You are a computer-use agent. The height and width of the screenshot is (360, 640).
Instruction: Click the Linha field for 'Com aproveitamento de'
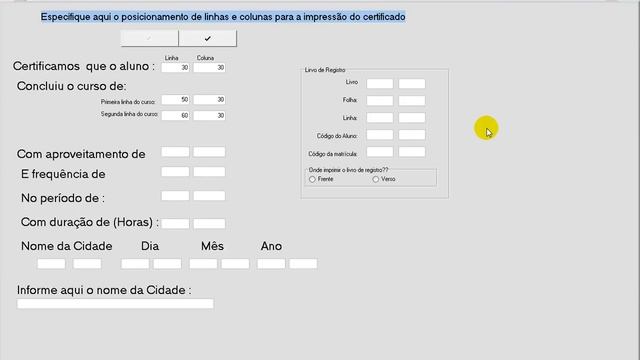[175, 152]
